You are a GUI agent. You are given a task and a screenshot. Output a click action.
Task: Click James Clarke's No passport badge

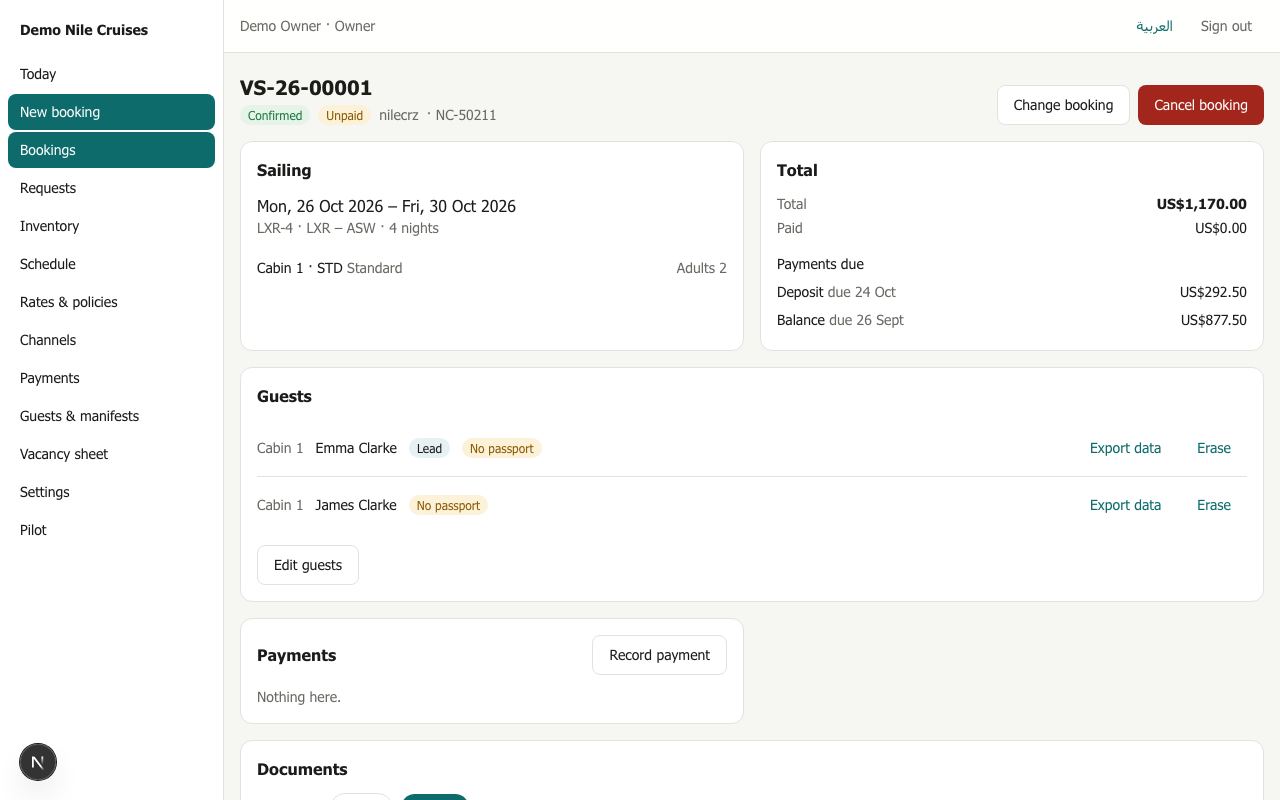[448, 506]
